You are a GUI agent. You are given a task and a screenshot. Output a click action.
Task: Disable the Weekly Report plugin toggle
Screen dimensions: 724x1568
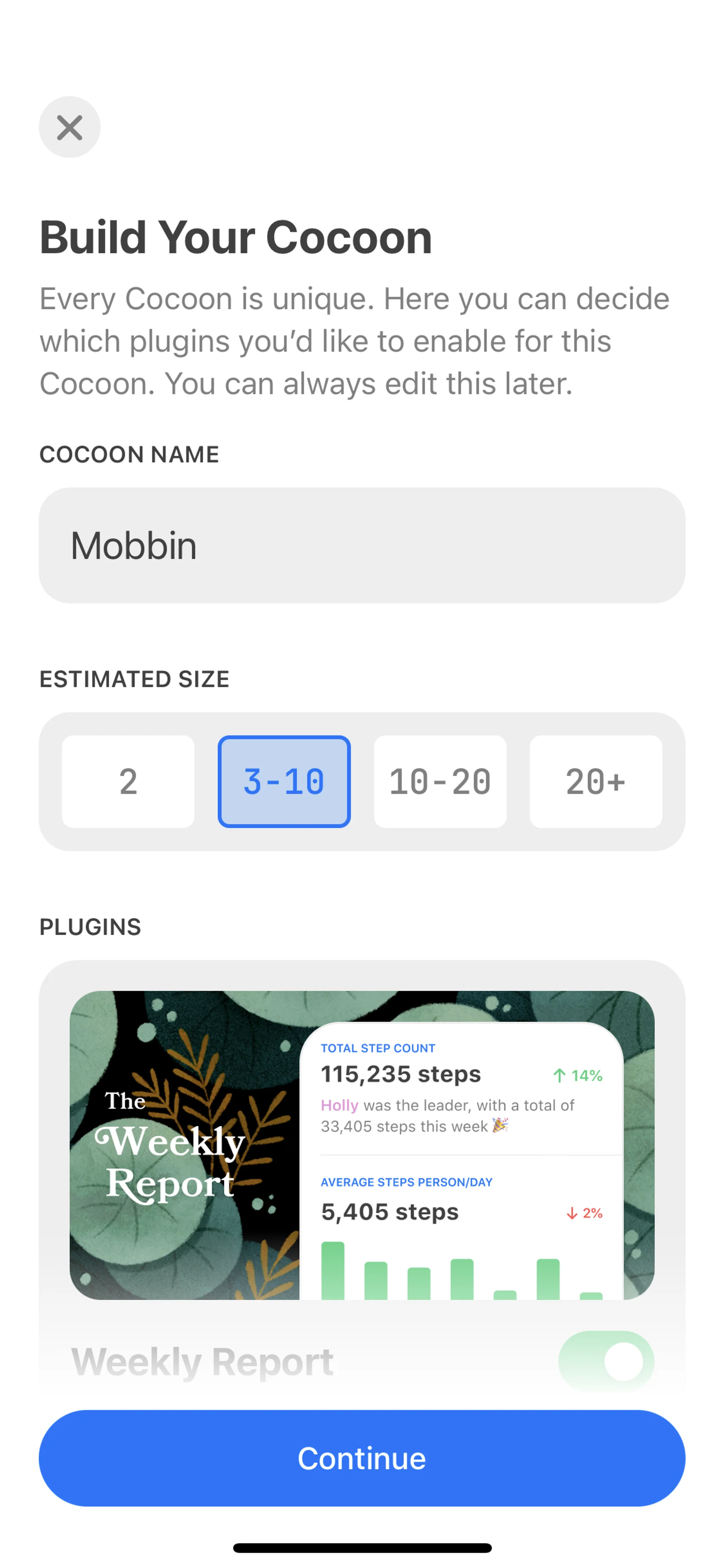click(x=605, y=1361)
